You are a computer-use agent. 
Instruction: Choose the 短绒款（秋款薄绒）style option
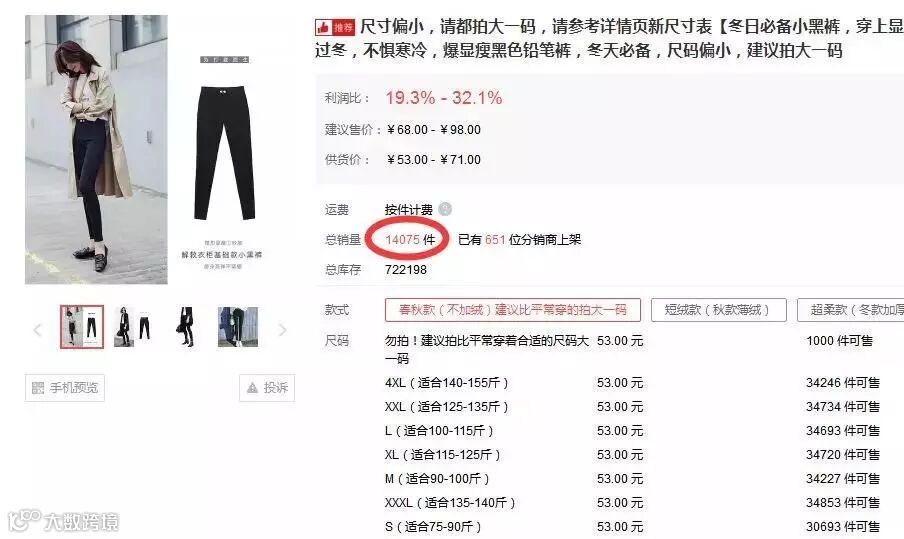click(718, 310)
